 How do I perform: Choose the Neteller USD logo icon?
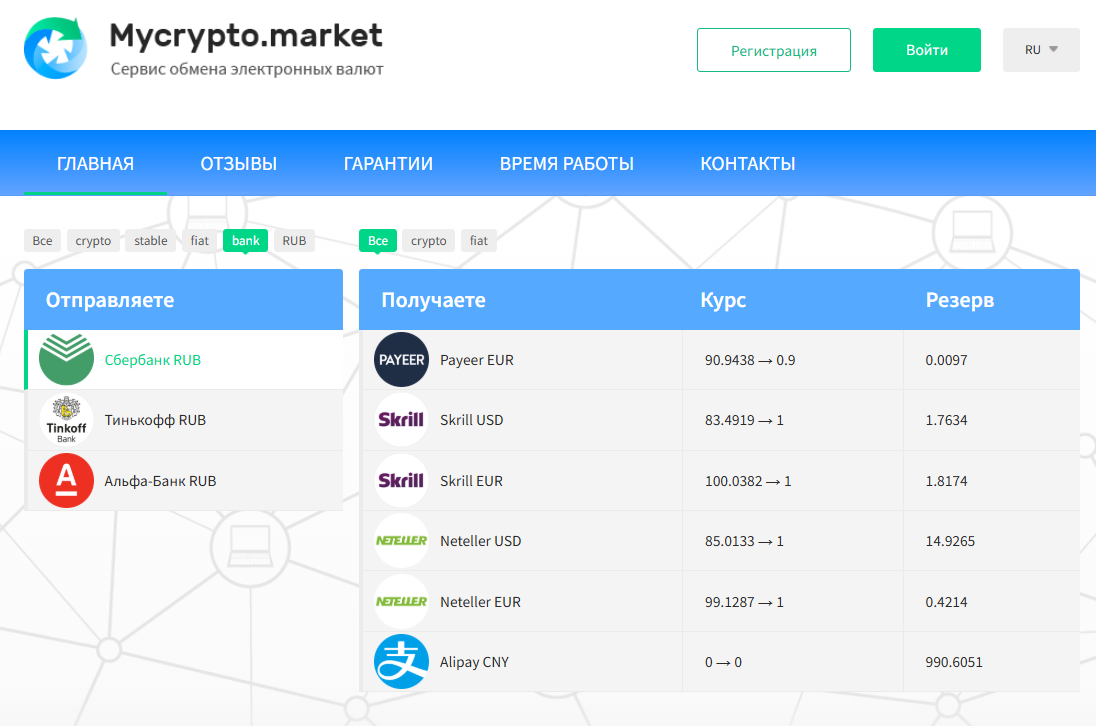pos(401,541)
